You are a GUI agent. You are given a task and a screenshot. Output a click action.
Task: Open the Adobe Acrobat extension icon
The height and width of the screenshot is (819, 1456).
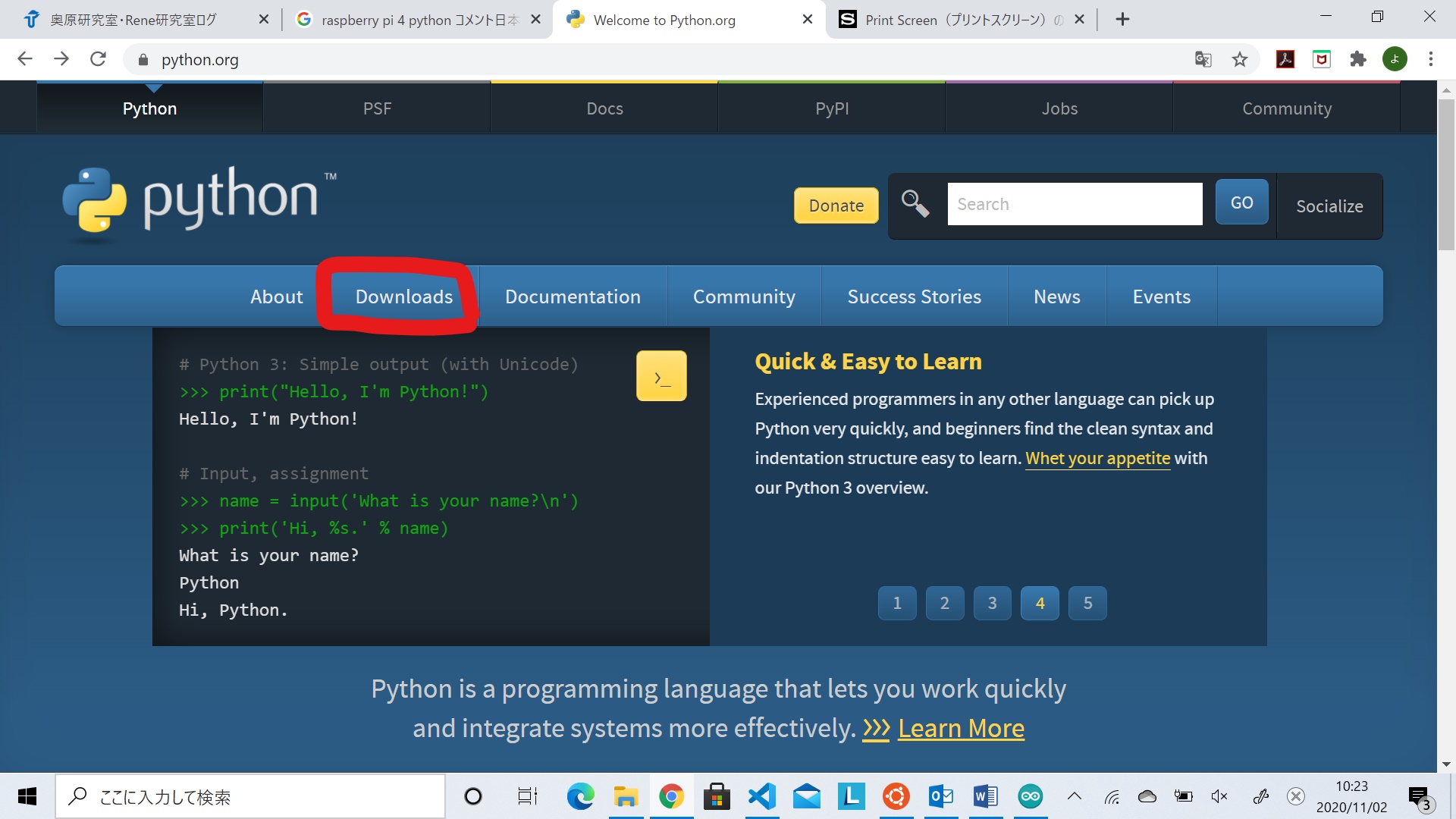click(1285, 59)
